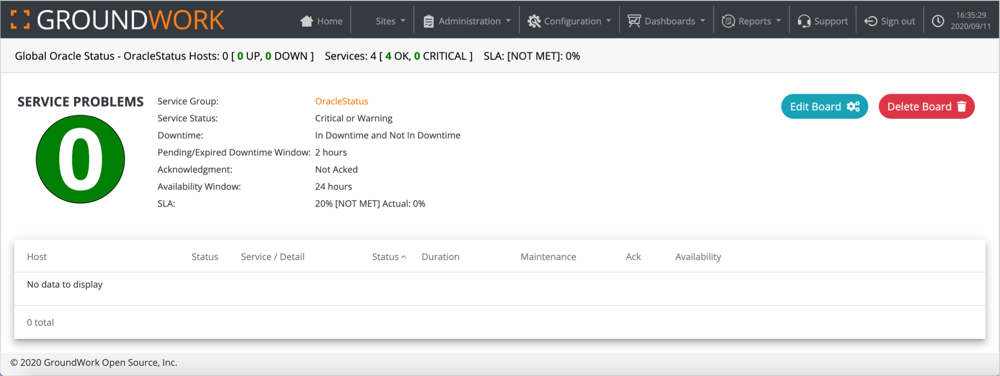The image size is (1000, 376).
Task: Click the Administration clipboard icon
Action: coord(429,21)
